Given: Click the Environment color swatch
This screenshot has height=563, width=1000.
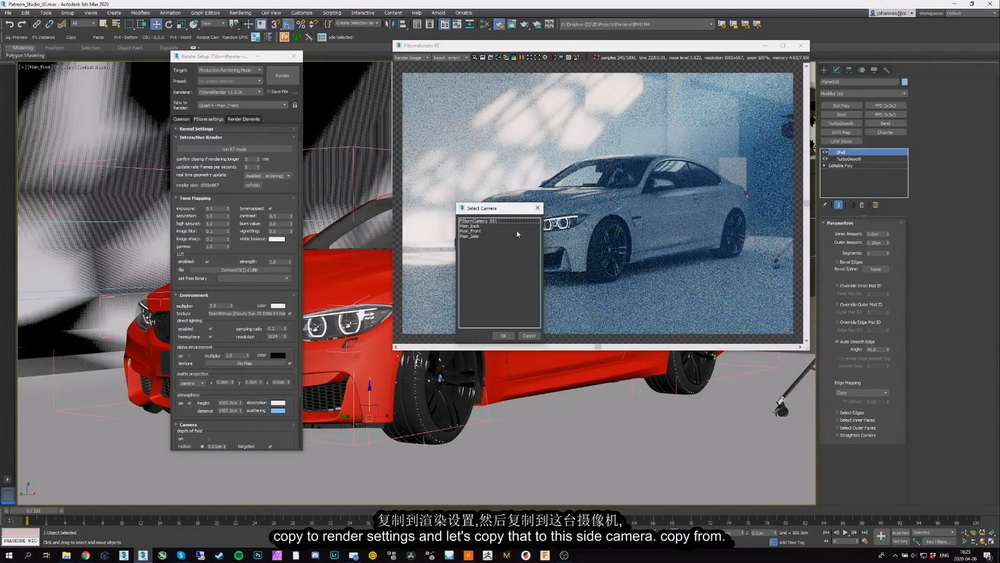Looking at the screenshot, I should coord(277,306).
